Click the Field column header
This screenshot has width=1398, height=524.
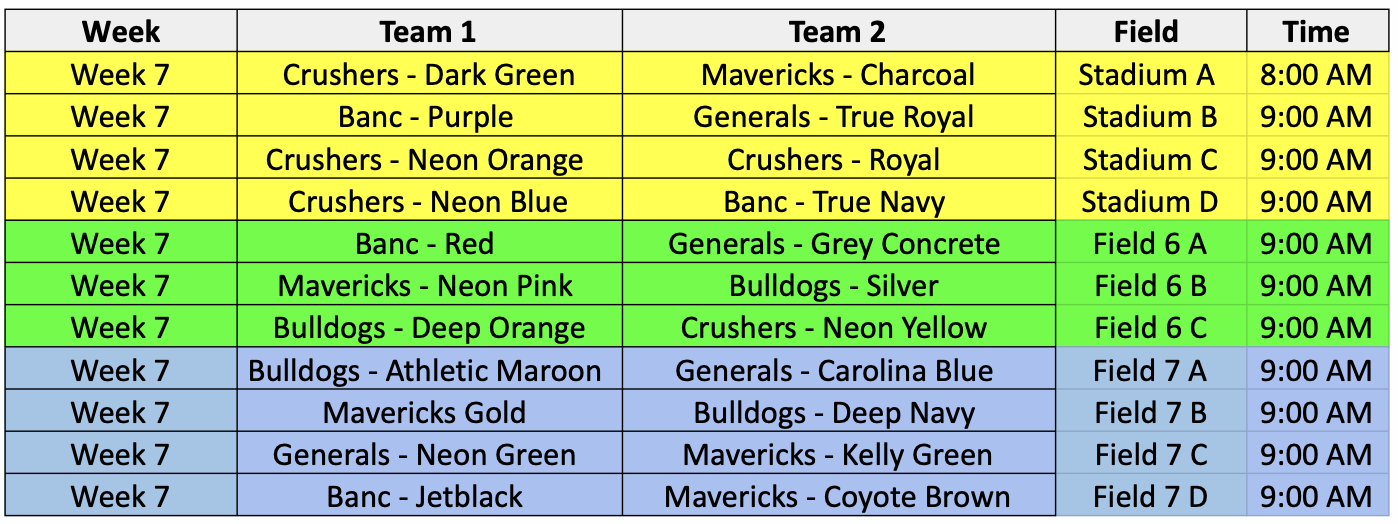(1150, 32)
